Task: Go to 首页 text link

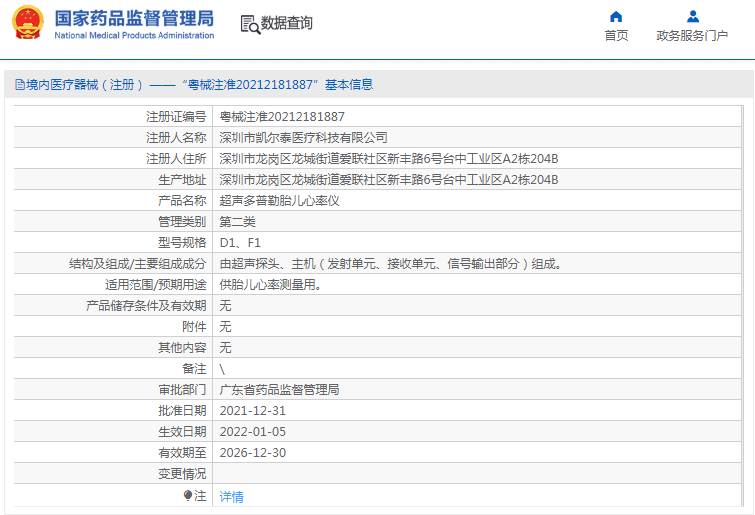Action: click(616, 36)
